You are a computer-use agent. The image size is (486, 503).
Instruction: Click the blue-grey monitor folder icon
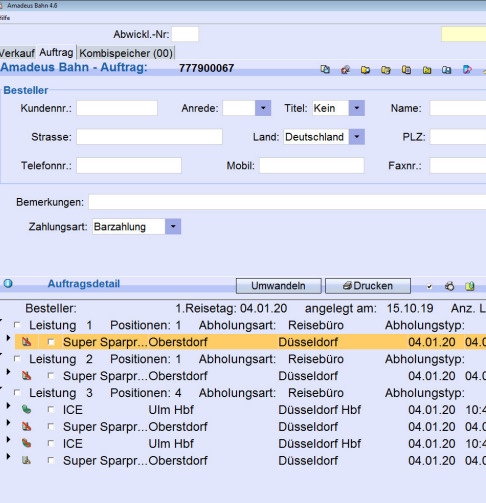click(447, 70)
